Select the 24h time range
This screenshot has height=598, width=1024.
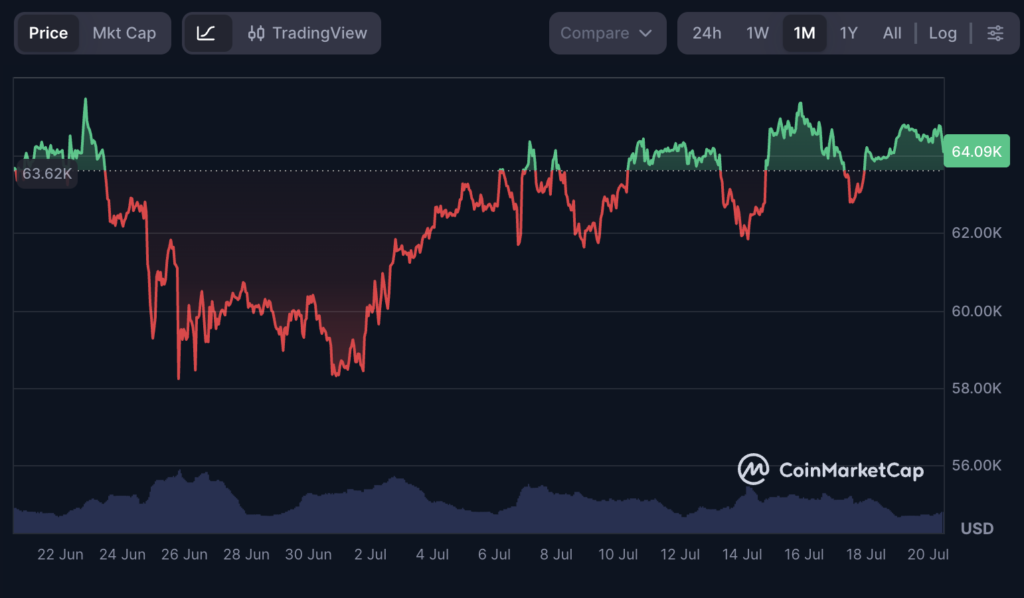707,33
